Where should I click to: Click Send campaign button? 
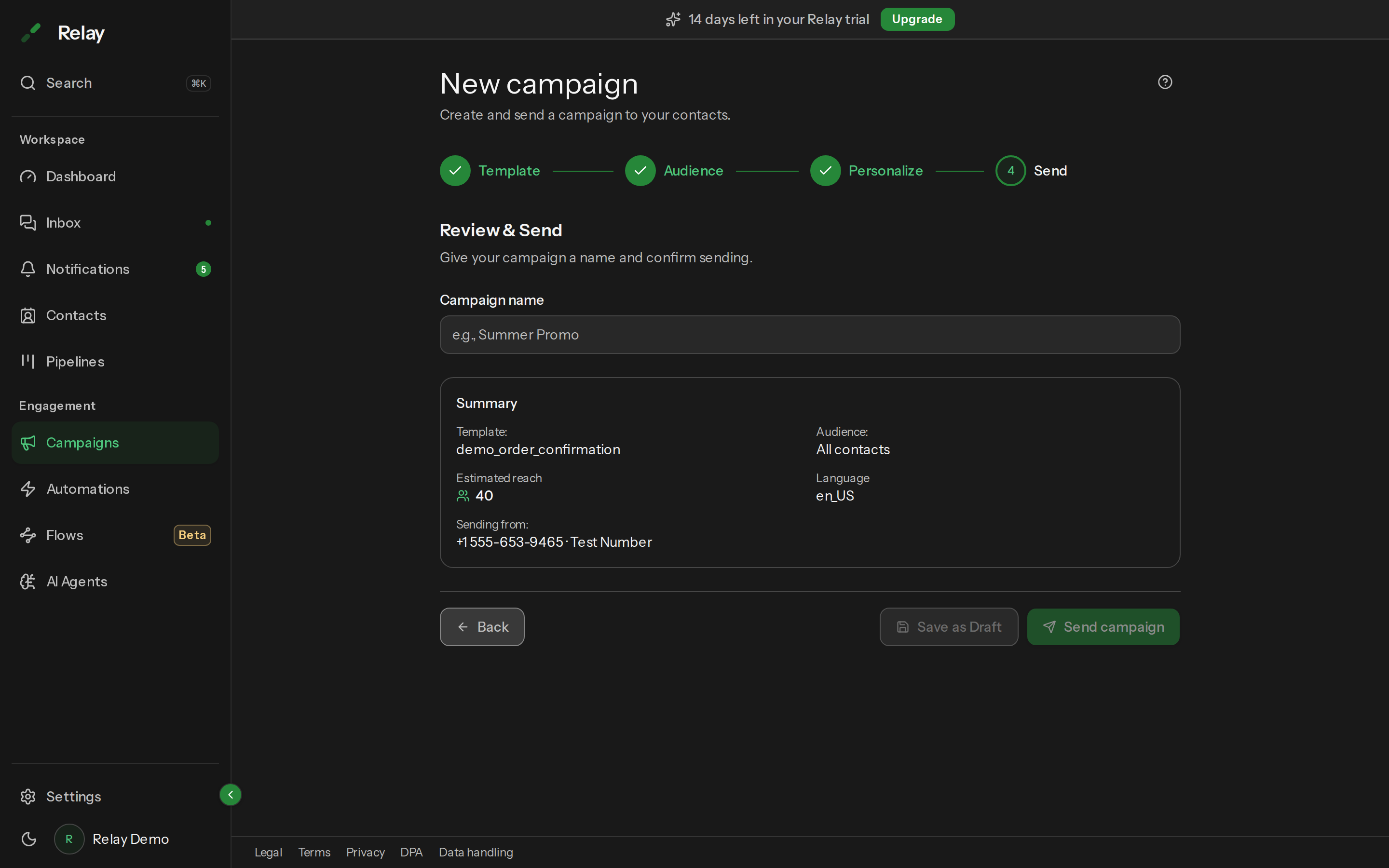1103,627
